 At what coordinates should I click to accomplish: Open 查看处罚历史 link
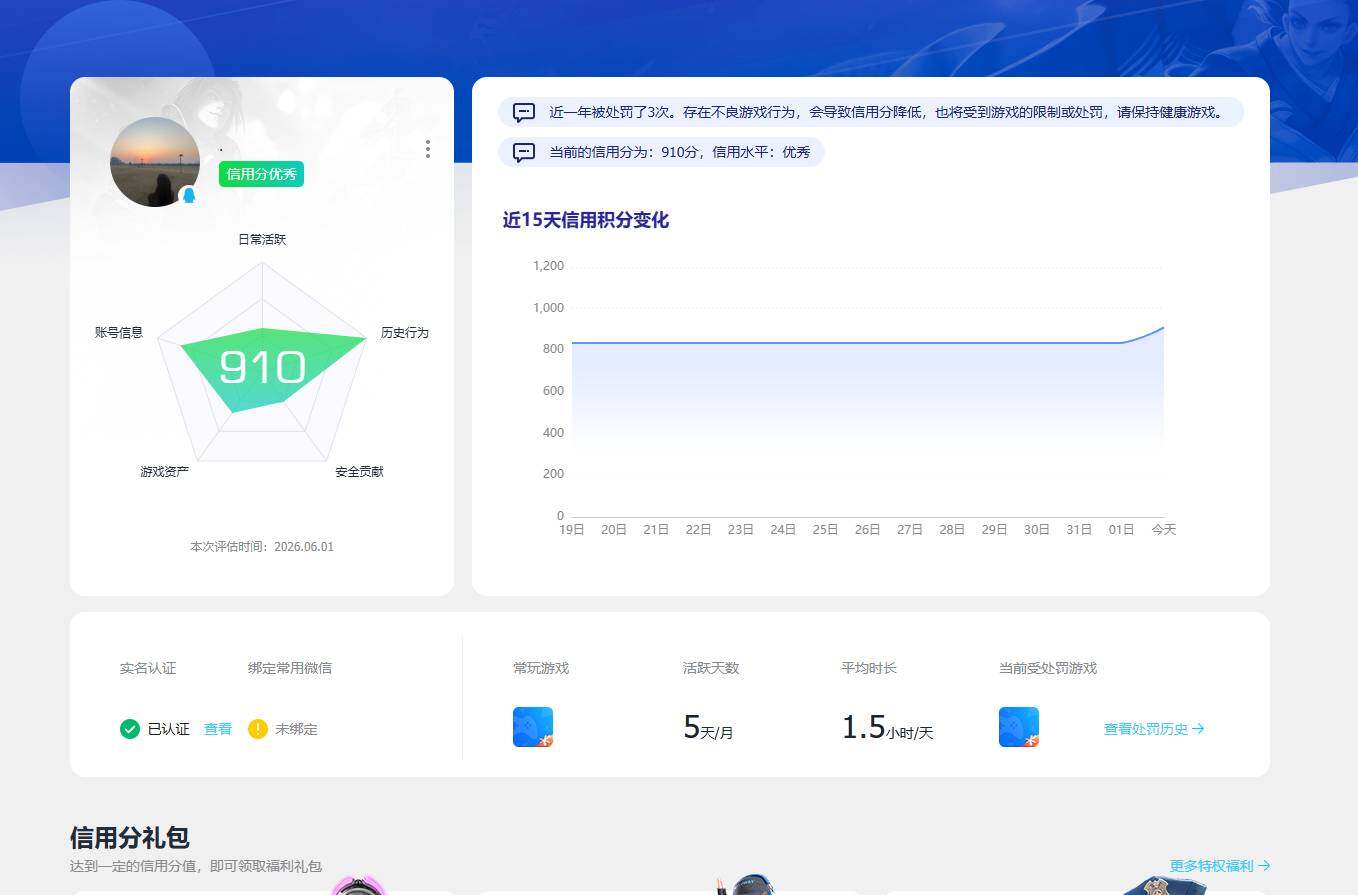(1154, 729)
